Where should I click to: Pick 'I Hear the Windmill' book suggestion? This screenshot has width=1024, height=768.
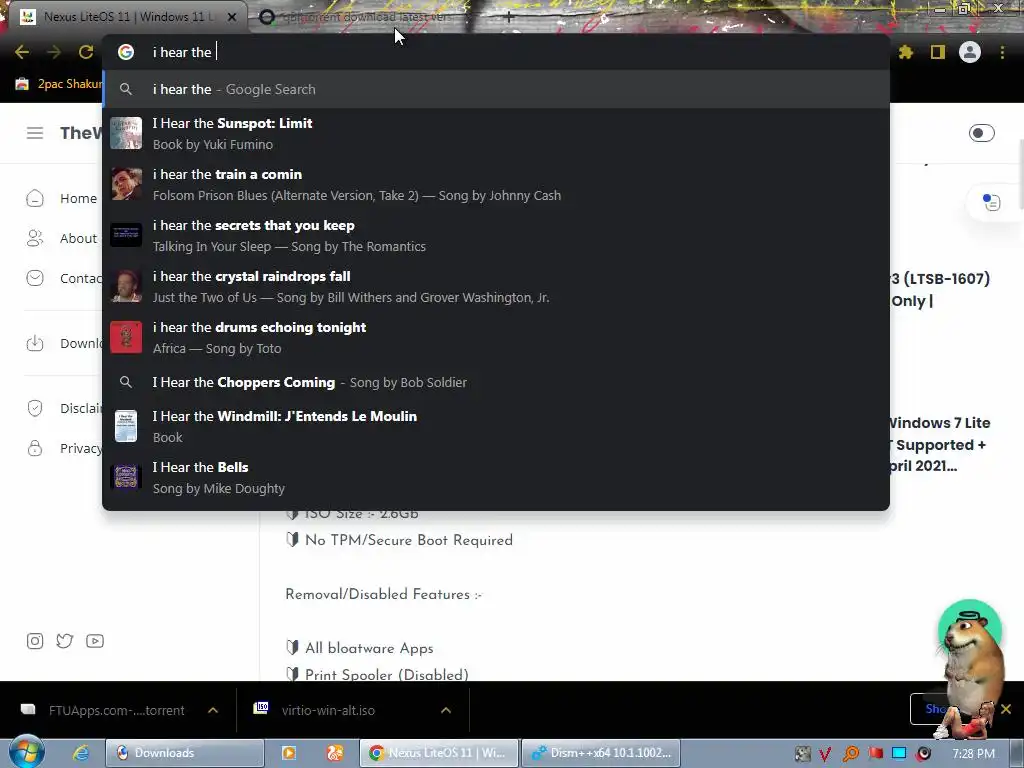click(496, 426)
